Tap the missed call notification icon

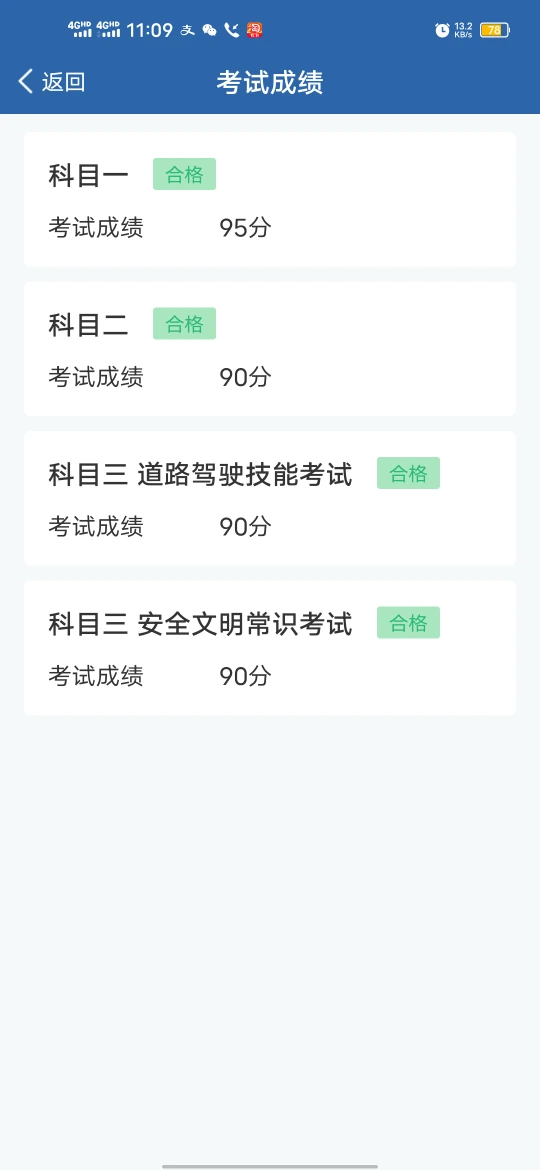tap(232, 30)
